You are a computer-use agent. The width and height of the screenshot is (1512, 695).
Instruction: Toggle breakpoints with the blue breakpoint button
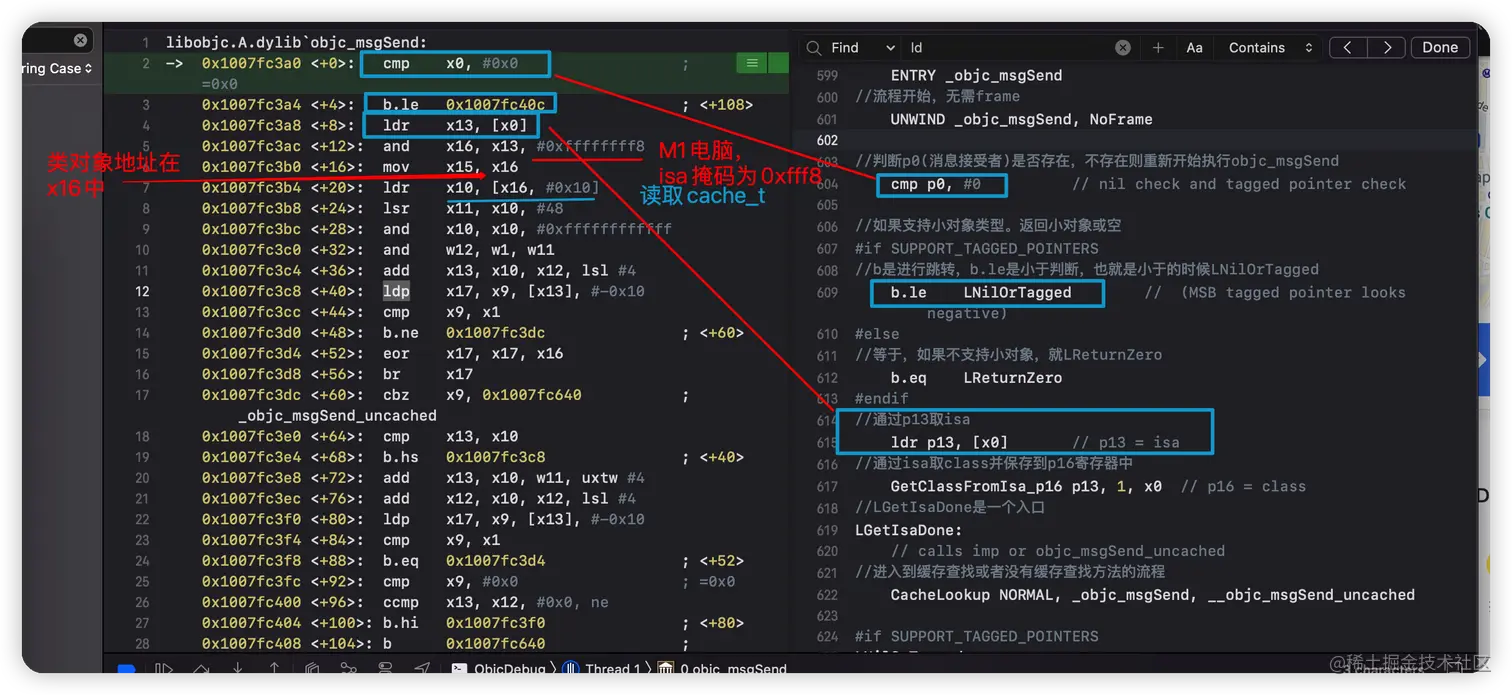(x=126, y=669)
